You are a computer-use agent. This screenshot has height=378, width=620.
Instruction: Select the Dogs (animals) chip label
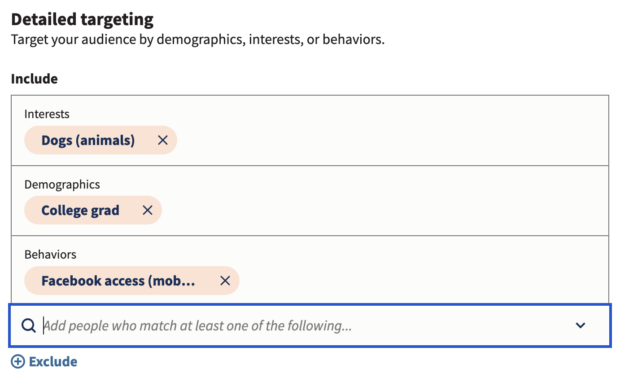tap(88, 140)
